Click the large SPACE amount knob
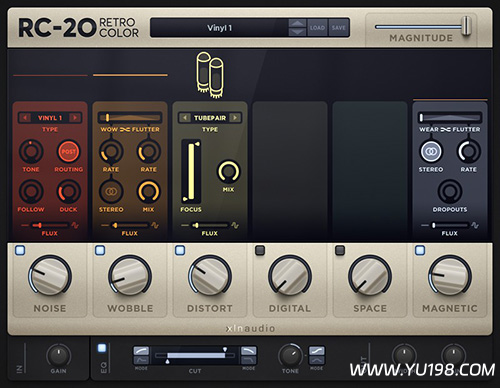Screen dimensions: 500x388 [x=370, y=276]
